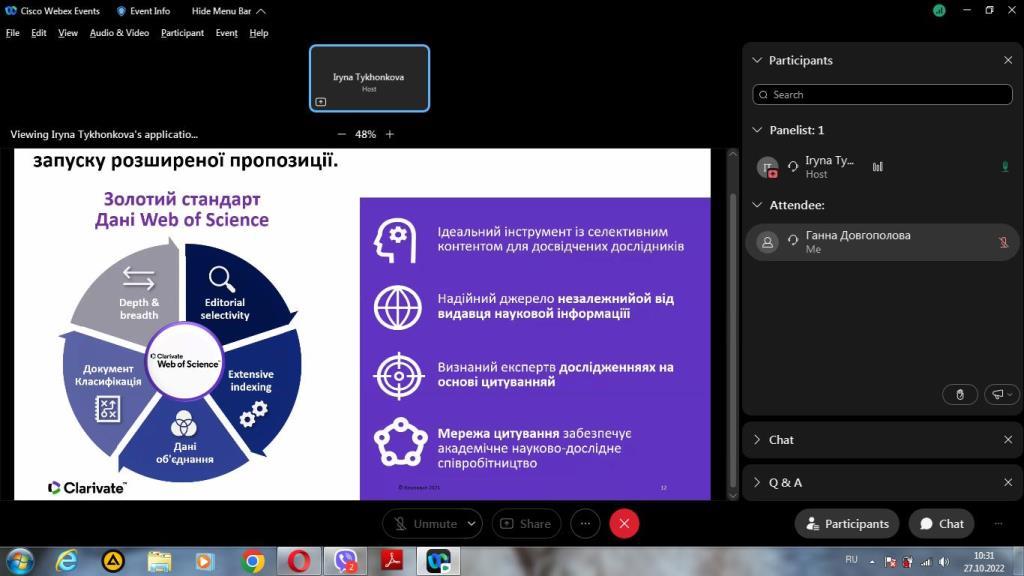Click the red leave event button
The width and height of the screenshot is (1024, 576).
point(624,523)
